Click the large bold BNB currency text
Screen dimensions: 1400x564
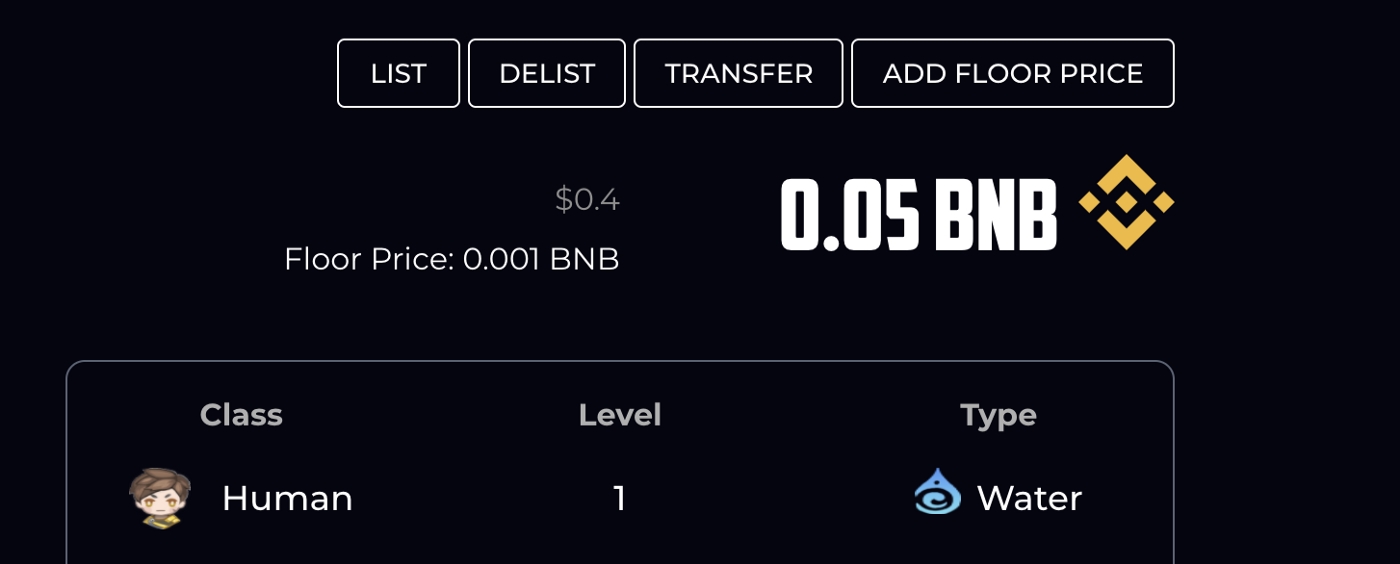[996, 215]
